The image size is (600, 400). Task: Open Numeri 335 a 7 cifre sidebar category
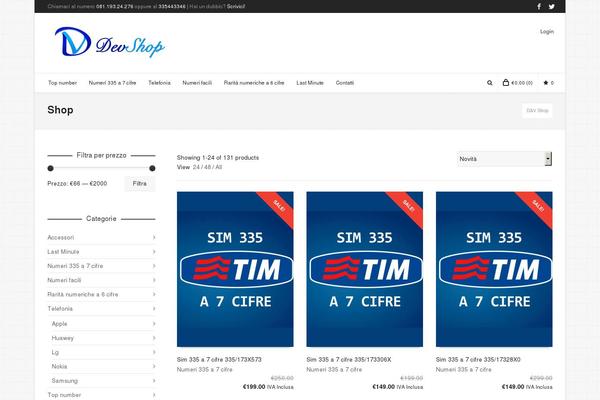75,266
